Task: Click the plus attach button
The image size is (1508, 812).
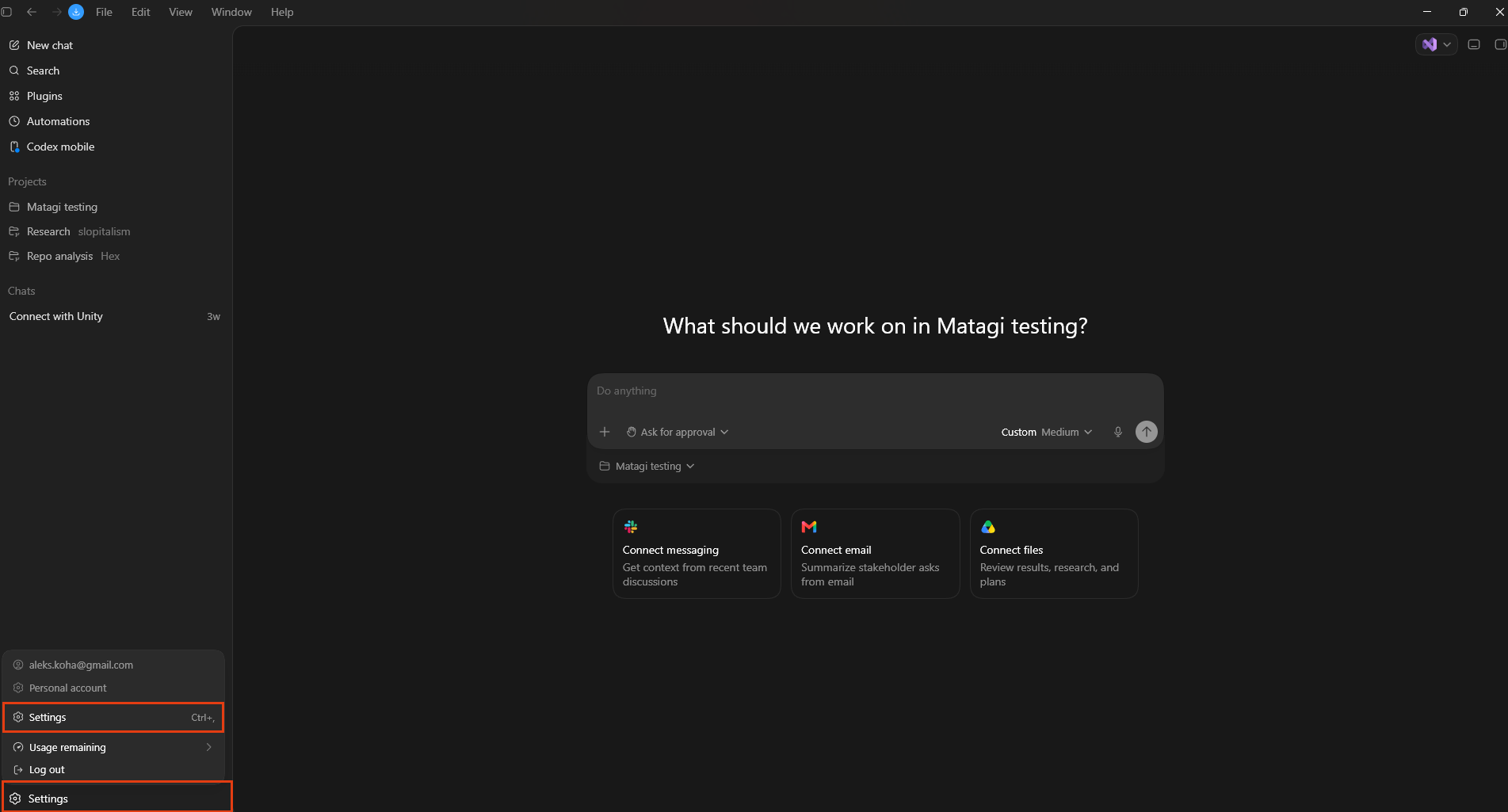Action: (x=605, y=432)
